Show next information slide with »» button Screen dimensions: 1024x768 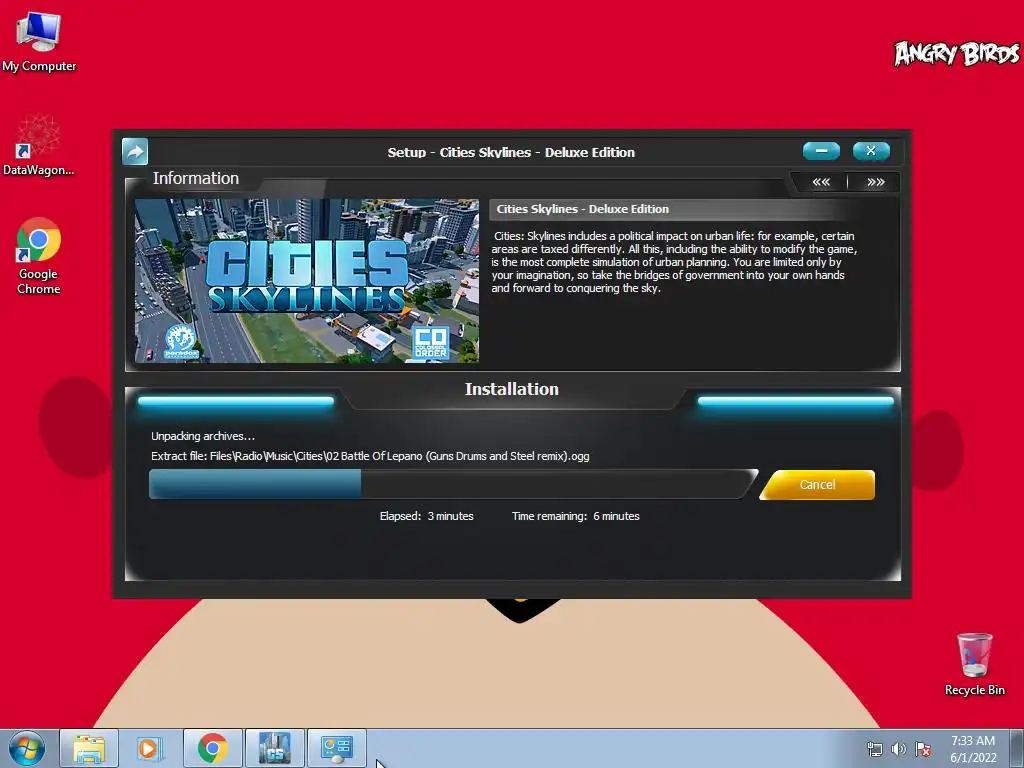[x=876, y=182]
